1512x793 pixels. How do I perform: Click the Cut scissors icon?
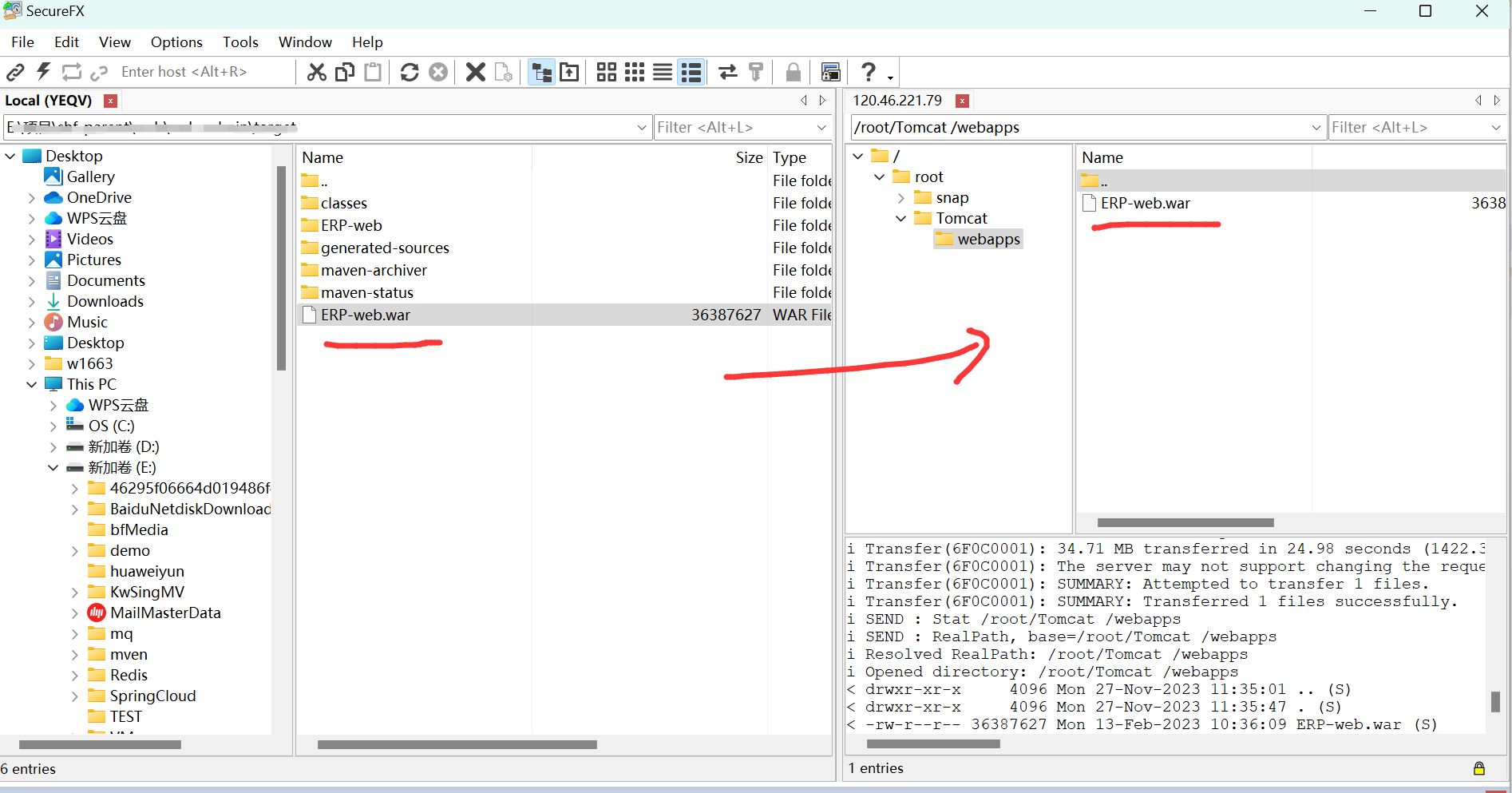coord(316,72)
